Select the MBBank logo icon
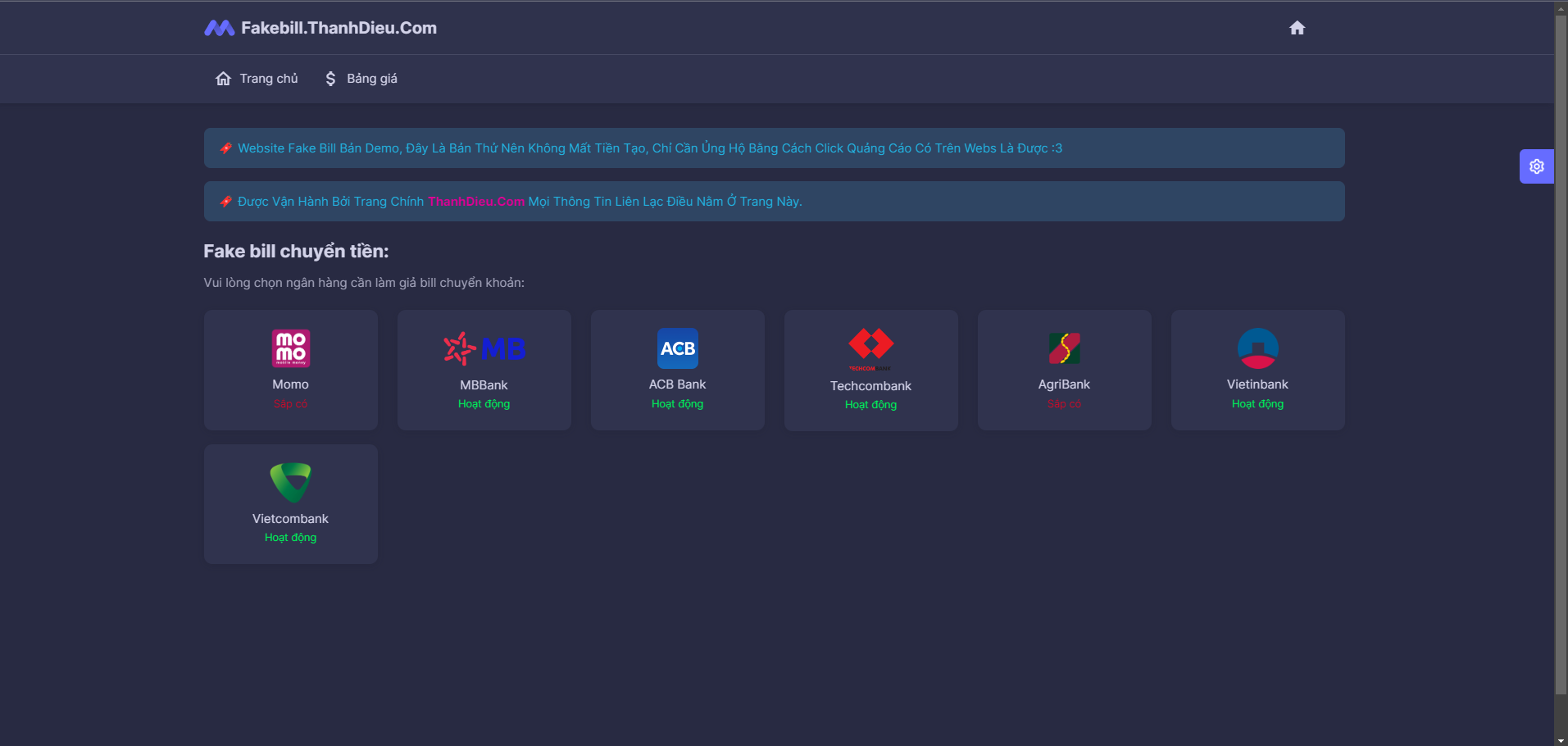Viewport: 1568px width, 746px height. click(x=484, y=348)
